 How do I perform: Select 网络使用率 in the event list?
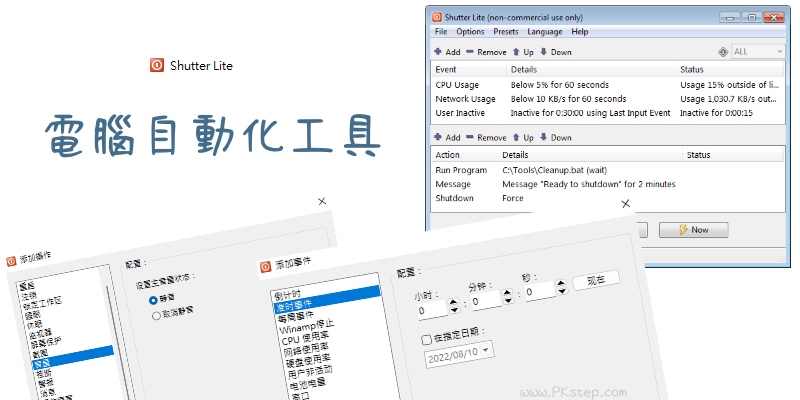[x=306, y=349]
